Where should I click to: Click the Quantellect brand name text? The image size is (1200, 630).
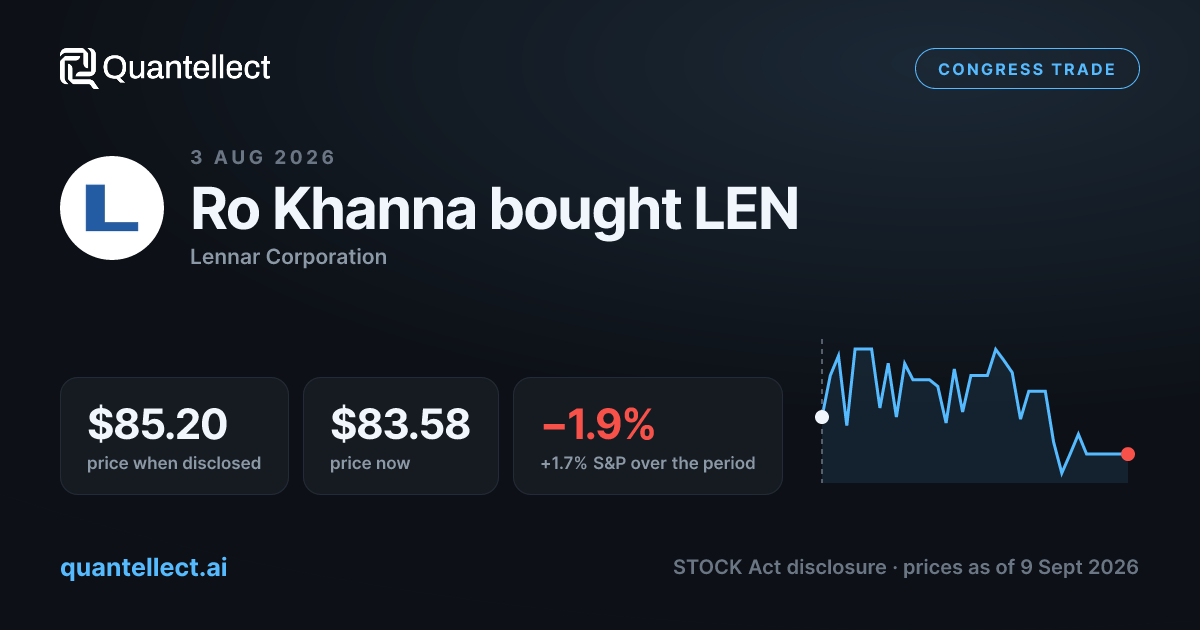pos(187,68)
